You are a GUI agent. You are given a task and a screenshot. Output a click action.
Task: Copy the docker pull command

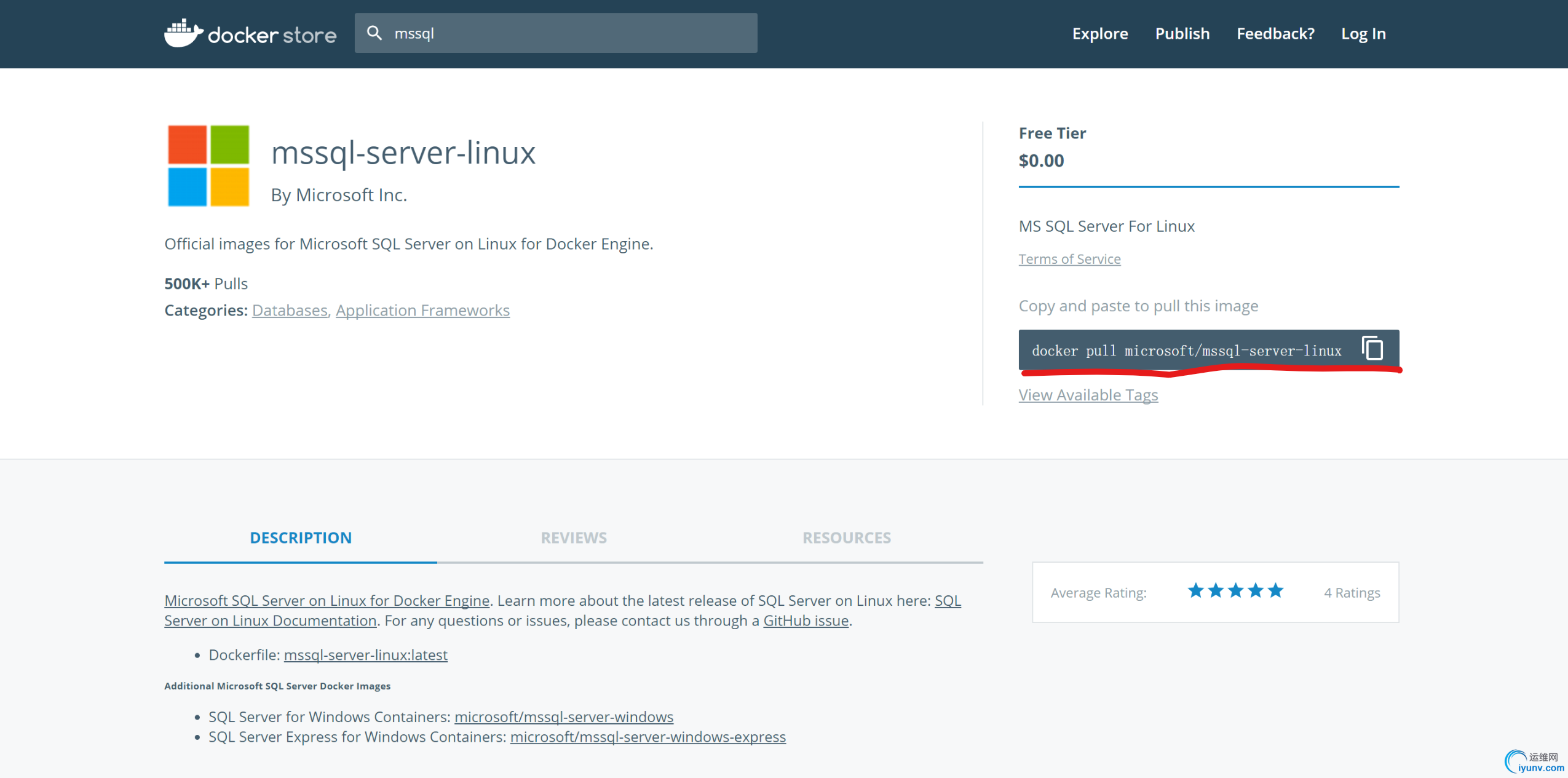pos(1372,349)
